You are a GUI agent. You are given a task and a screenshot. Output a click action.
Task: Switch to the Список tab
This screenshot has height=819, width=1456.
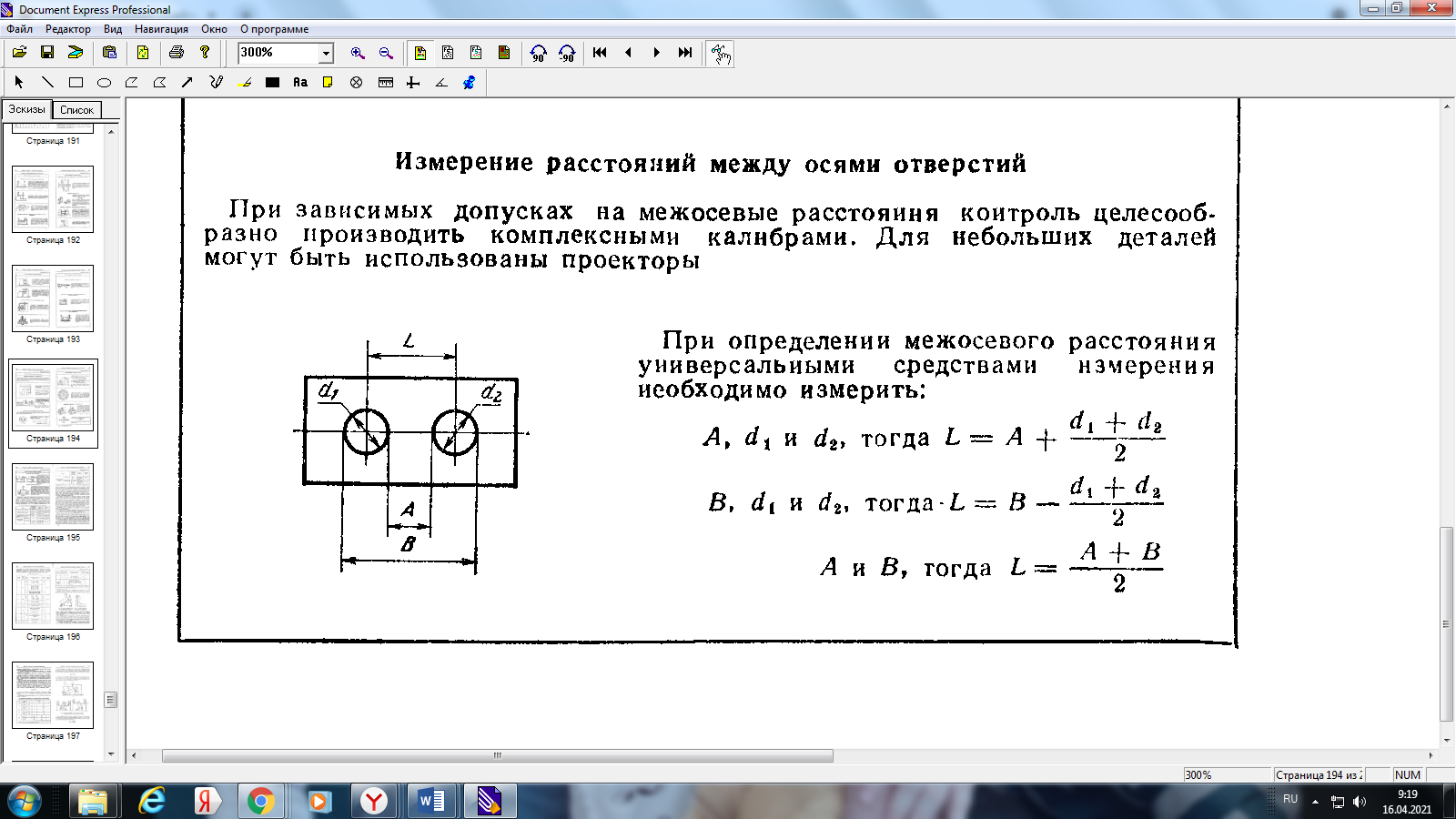point(76,110)
